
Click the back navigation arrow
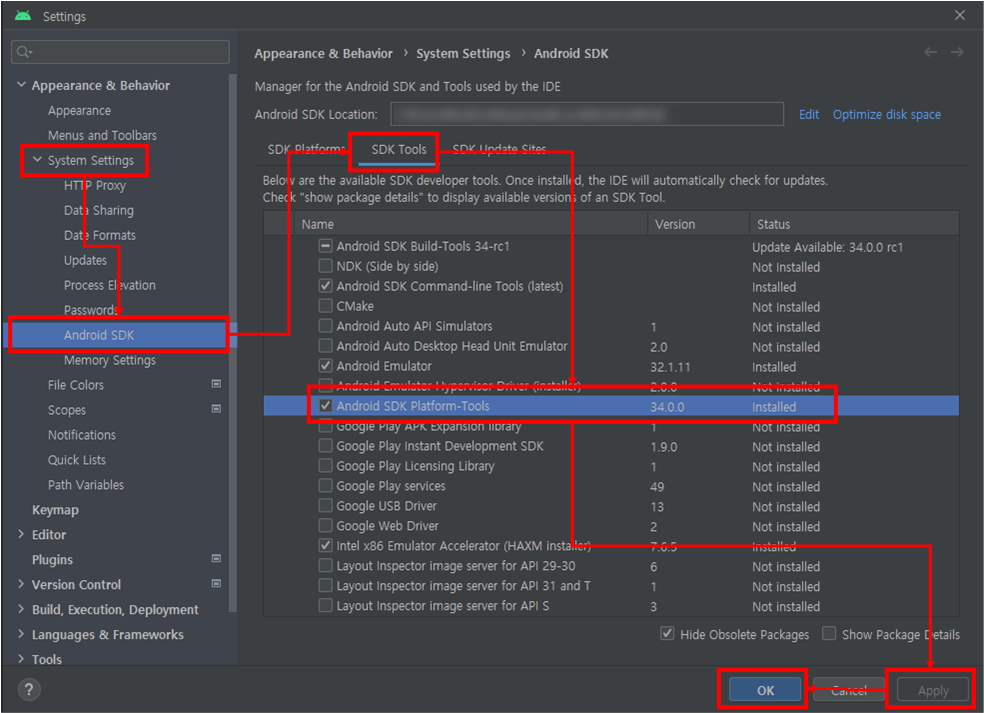click(x=930, y=52)
